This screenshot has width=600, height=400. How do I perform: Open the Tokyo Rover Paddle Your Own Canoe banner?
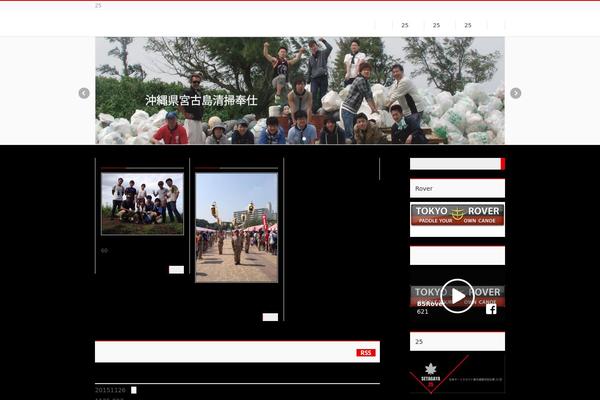click(457, 215)
